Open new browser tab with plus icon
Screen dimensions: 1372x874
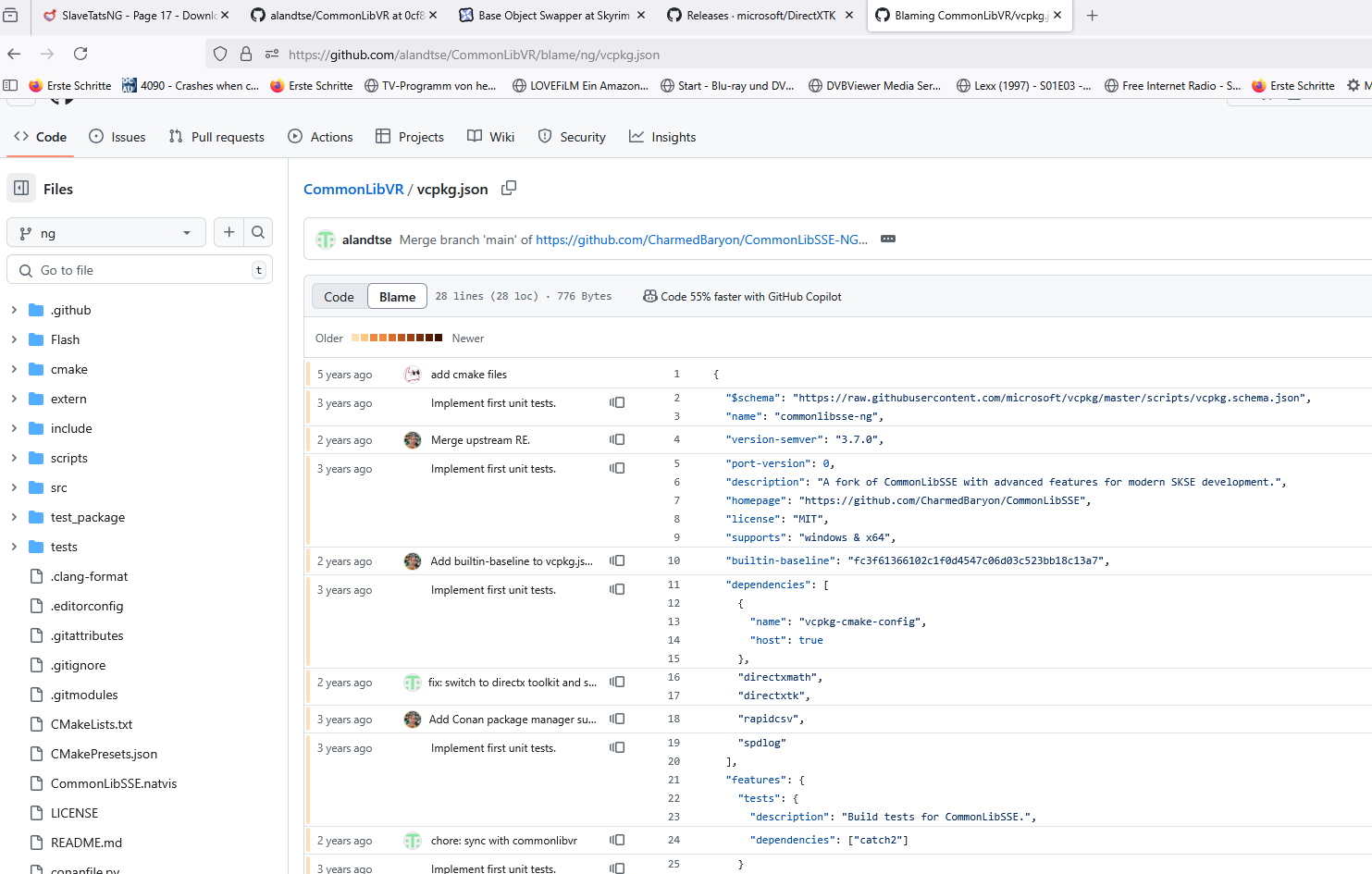(1092, 16)
